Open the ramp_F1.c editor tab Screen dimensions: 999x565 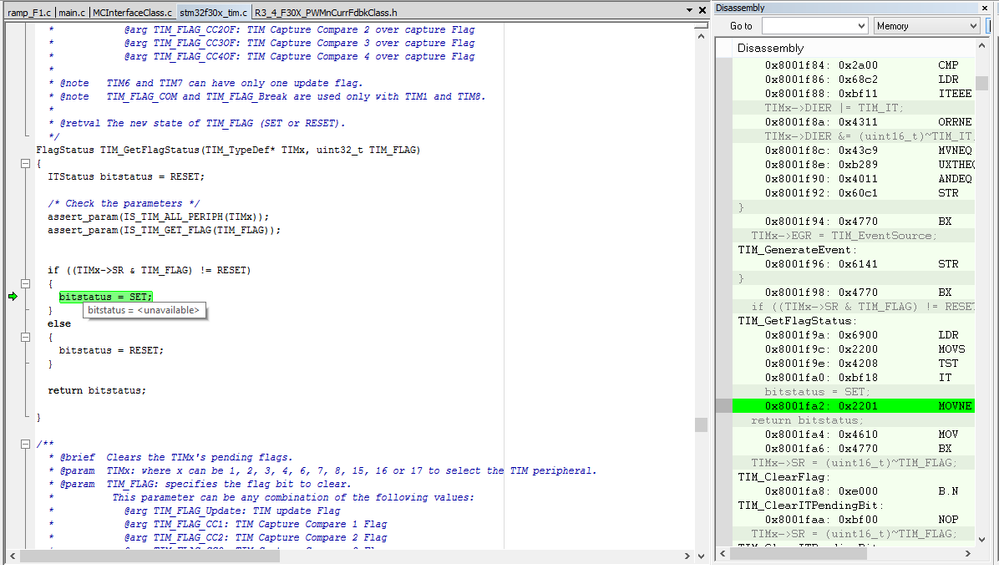click(29, 12)
